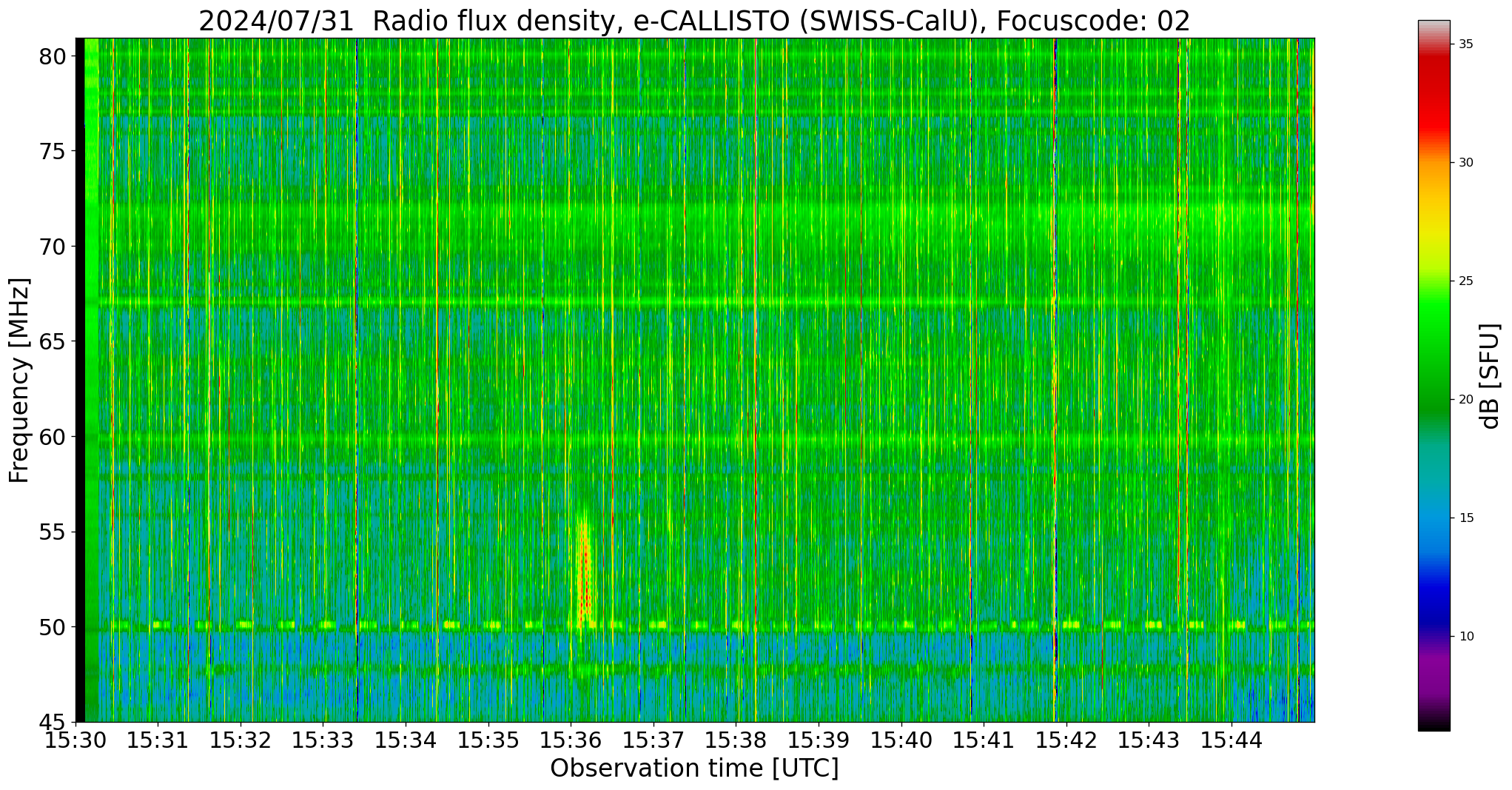Click the 15:39 time tick label
Image resolution: width=1512 pixels, height=790 pixels.
[819, 740]
